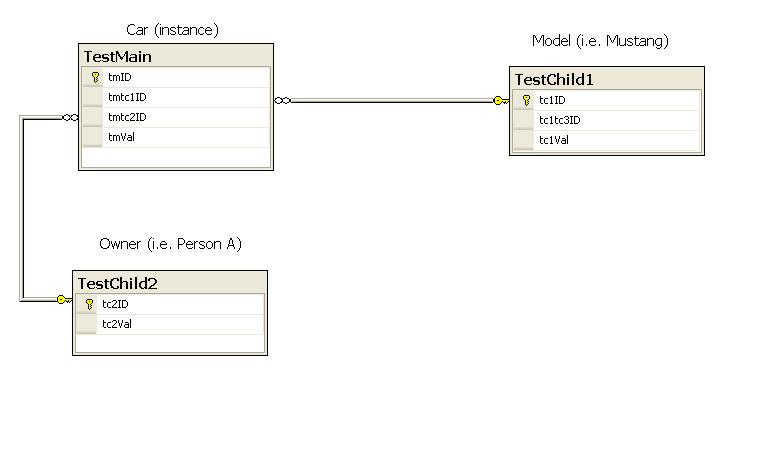Select the TestChild2 table header
Screen dimensions: 770x455
point(169,283)
